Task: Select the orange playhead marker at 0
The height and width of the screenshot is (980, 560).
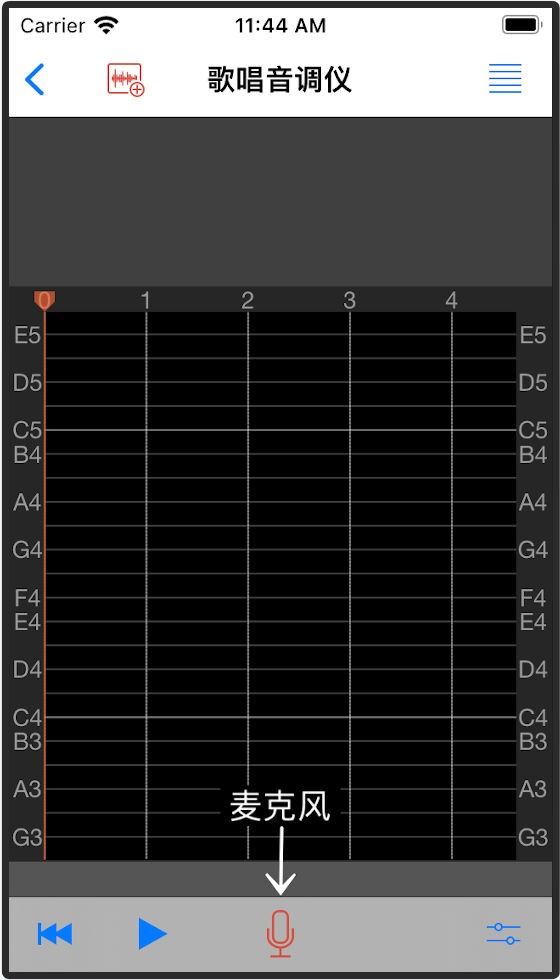Action: tap(44, 301)
